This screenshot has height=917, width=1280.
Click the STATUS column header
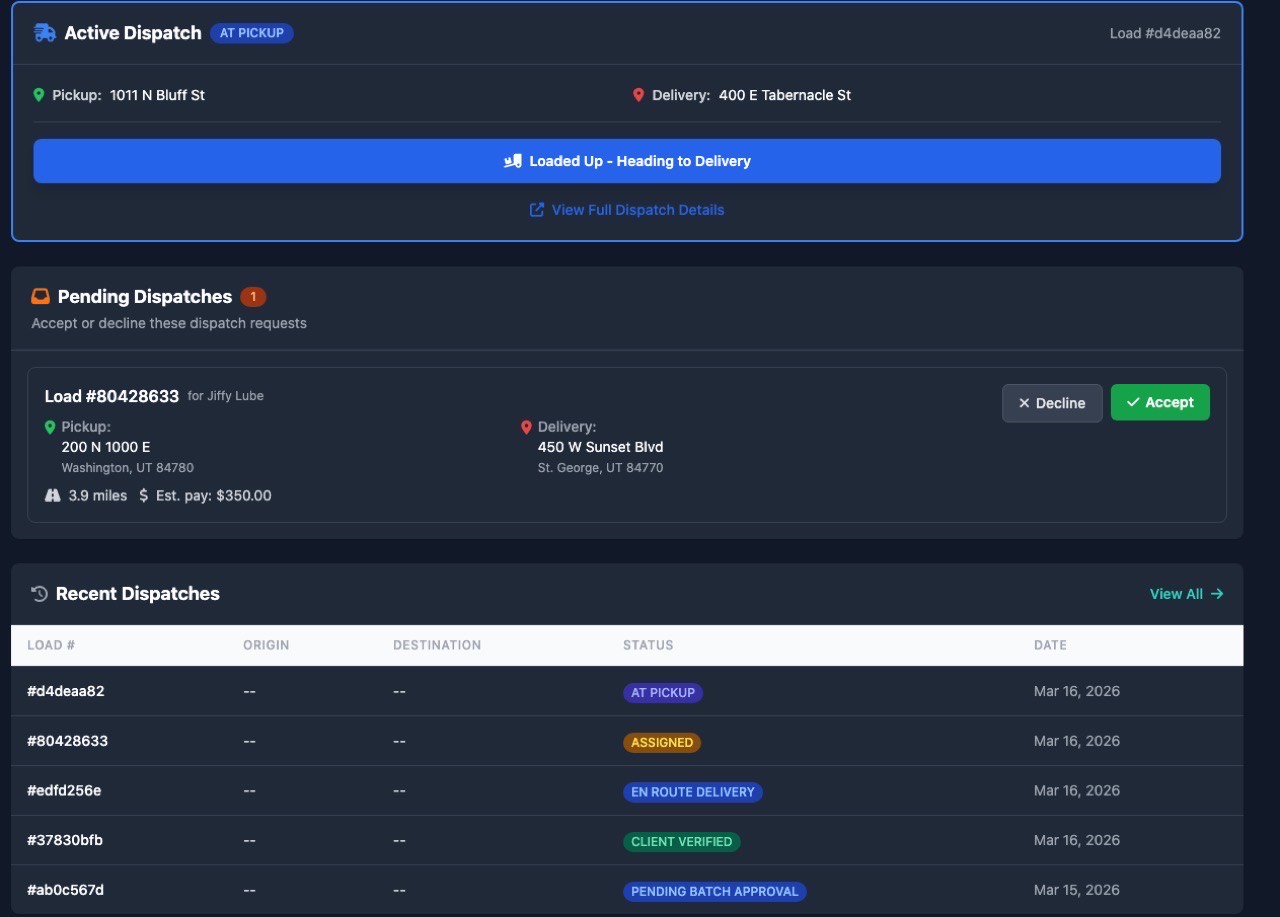[x=648, y=645]
